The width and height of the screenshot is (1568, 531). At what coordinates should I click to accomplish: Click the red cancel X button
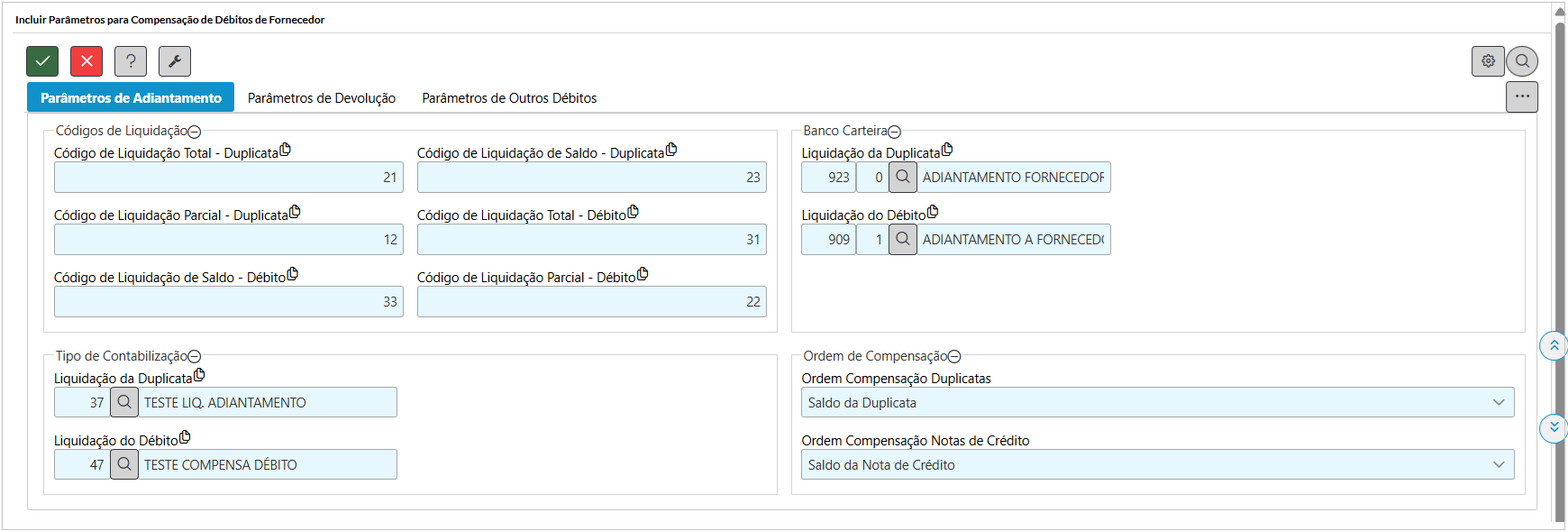(87, 61)
